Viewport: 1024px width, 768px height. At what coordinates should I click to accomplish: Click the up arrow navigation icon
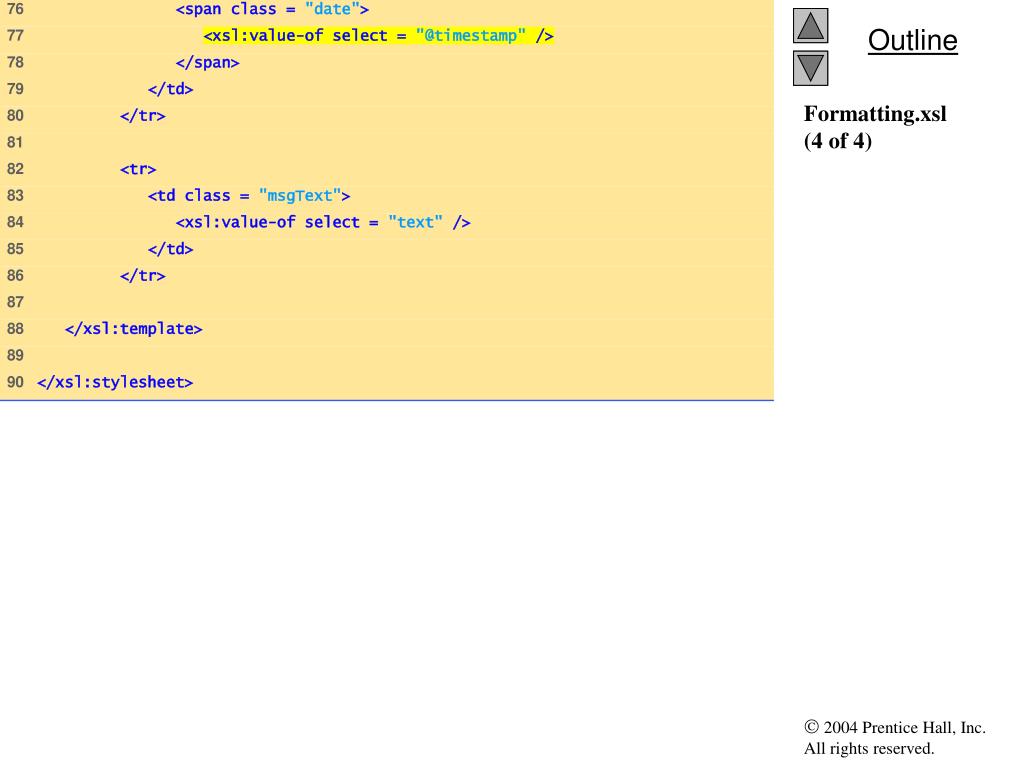click(x=810, y=25)
